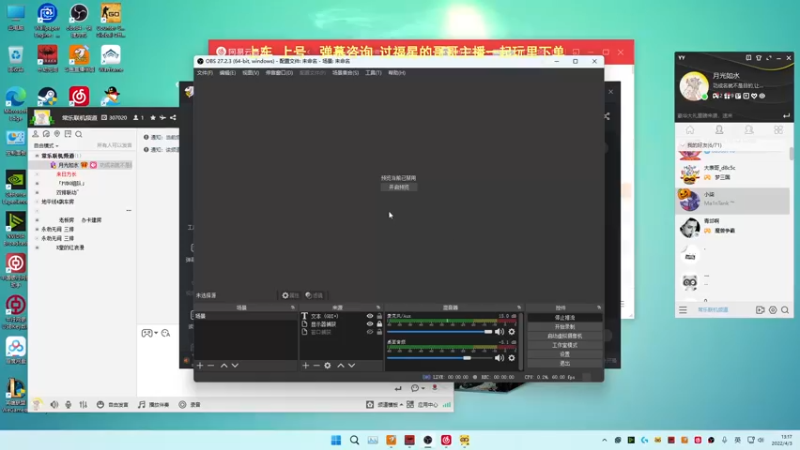The width and height of the screenshot is (800, 450).
Task: Toggle lock on the 显示器捕获 source
Action: pyautogui.click(x=379, y=324)
